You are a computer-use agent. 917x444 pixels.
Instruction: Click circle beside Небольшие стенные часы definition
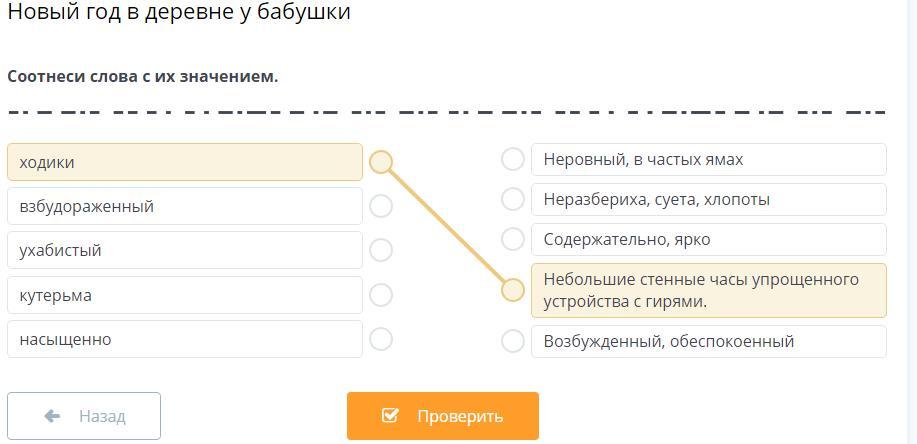(513, 290)
